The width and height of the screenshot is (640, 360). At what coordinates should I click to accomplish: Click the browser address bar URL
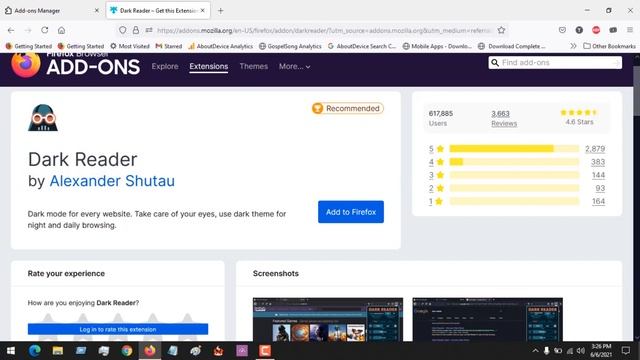click(x=324, y=30)
